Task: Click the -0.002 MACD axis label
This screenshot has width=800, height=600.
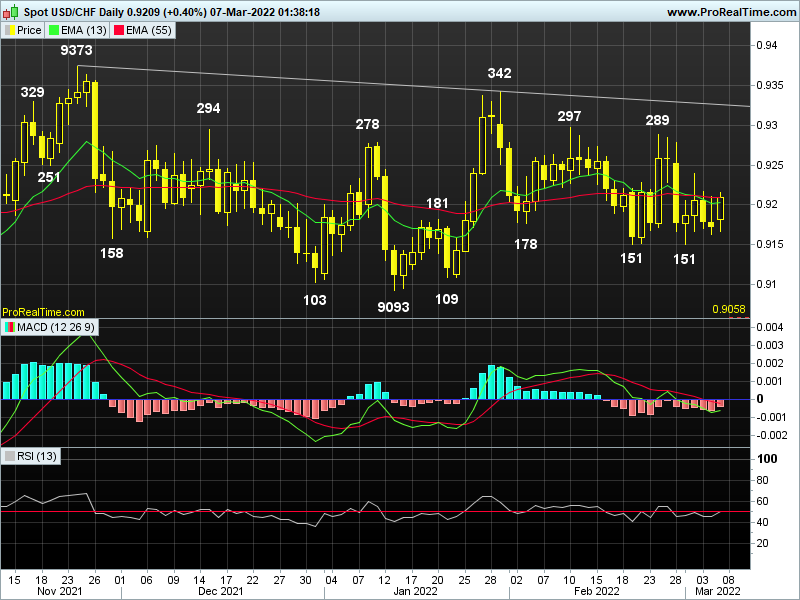Action: (x=771, y=435)
